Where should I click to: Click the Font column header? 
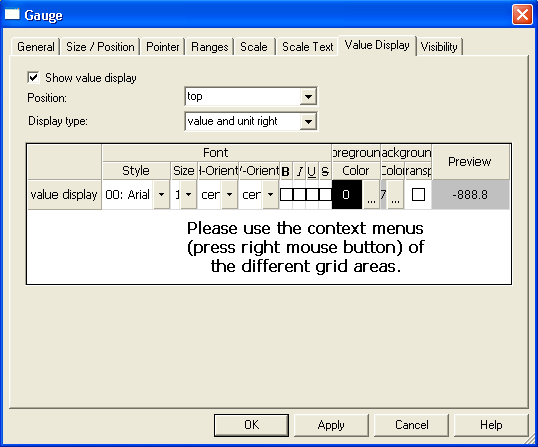tap(216, 152)
